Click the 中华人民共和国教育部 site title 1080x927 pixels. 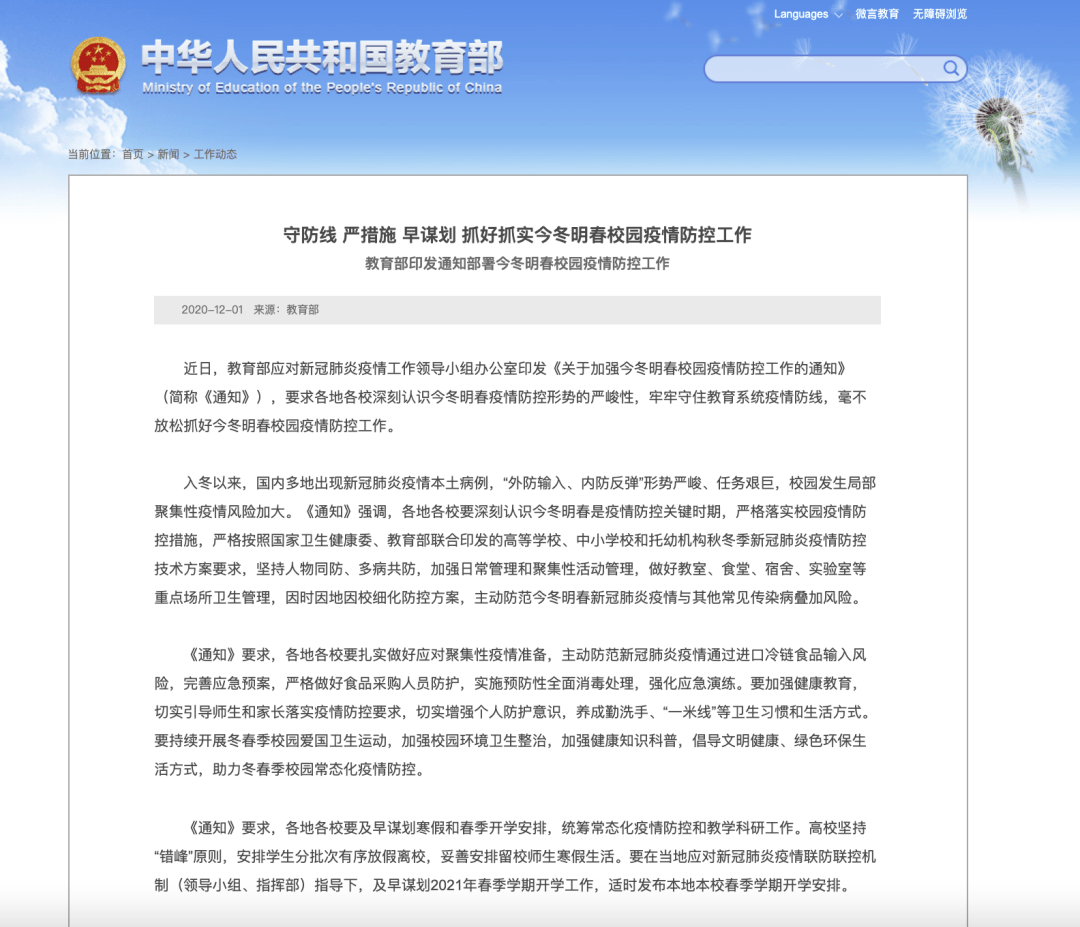(x=321, y=57)
